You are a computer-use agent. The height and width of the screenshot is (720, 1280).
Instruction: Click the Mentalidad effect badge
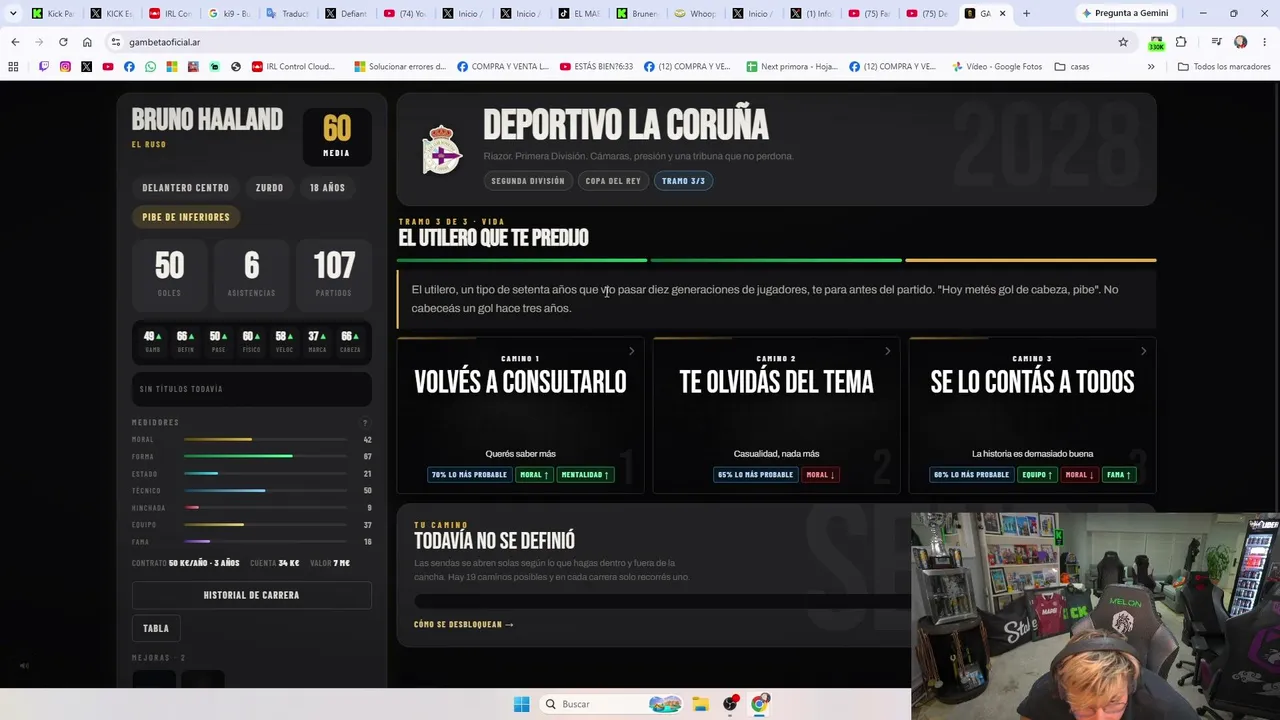tap(585, 475)
